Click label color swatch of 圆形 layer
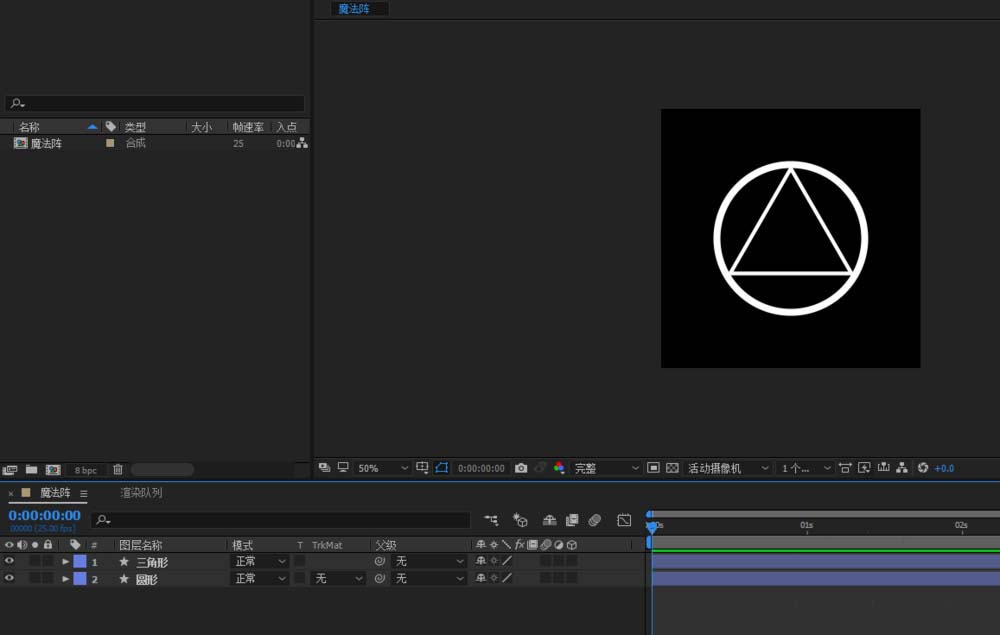This screenshot has height=635, width=1000. coord(80,579)
